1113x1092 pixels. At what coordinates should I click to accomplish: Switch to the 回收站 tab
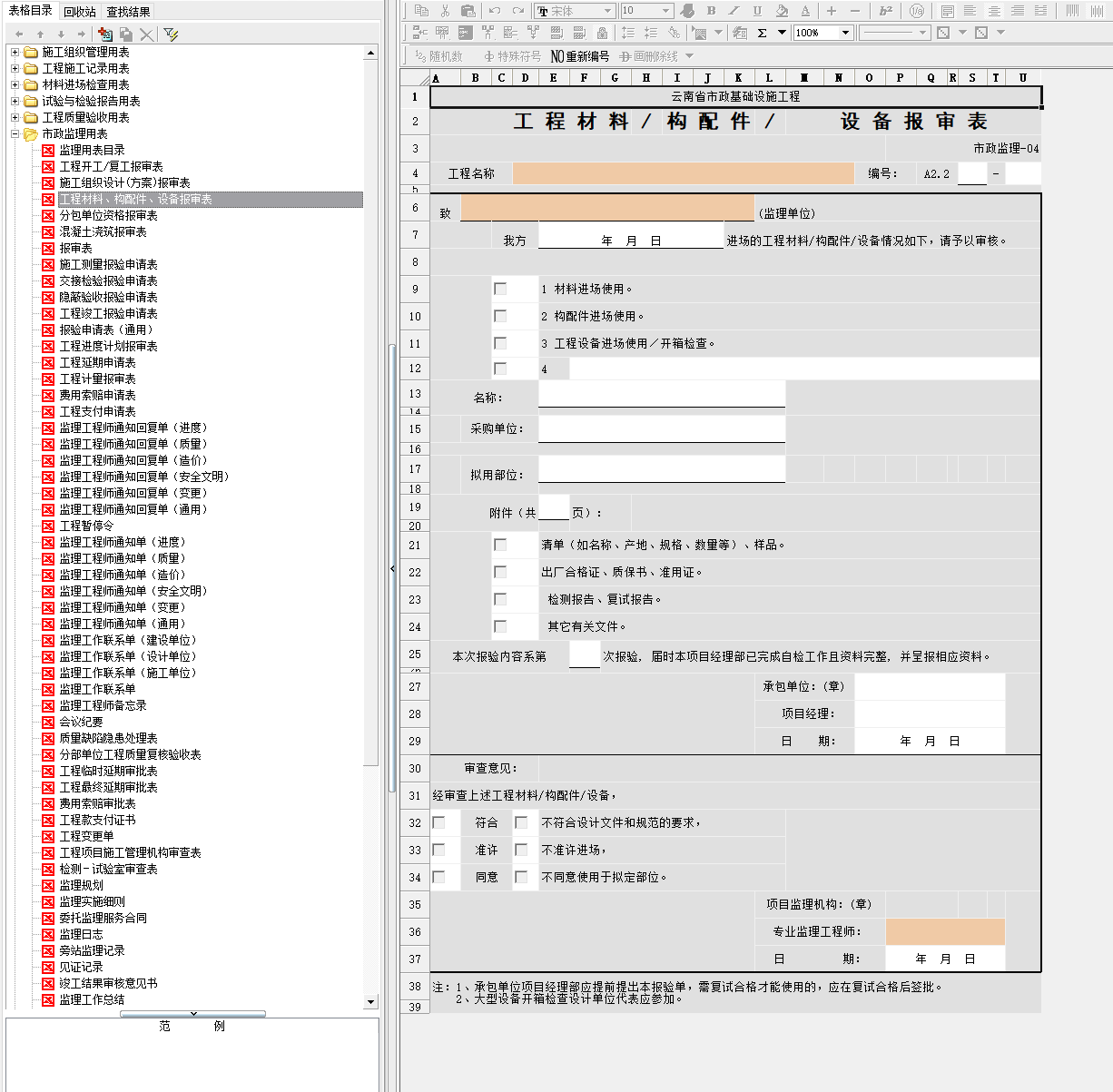(80, 12)
